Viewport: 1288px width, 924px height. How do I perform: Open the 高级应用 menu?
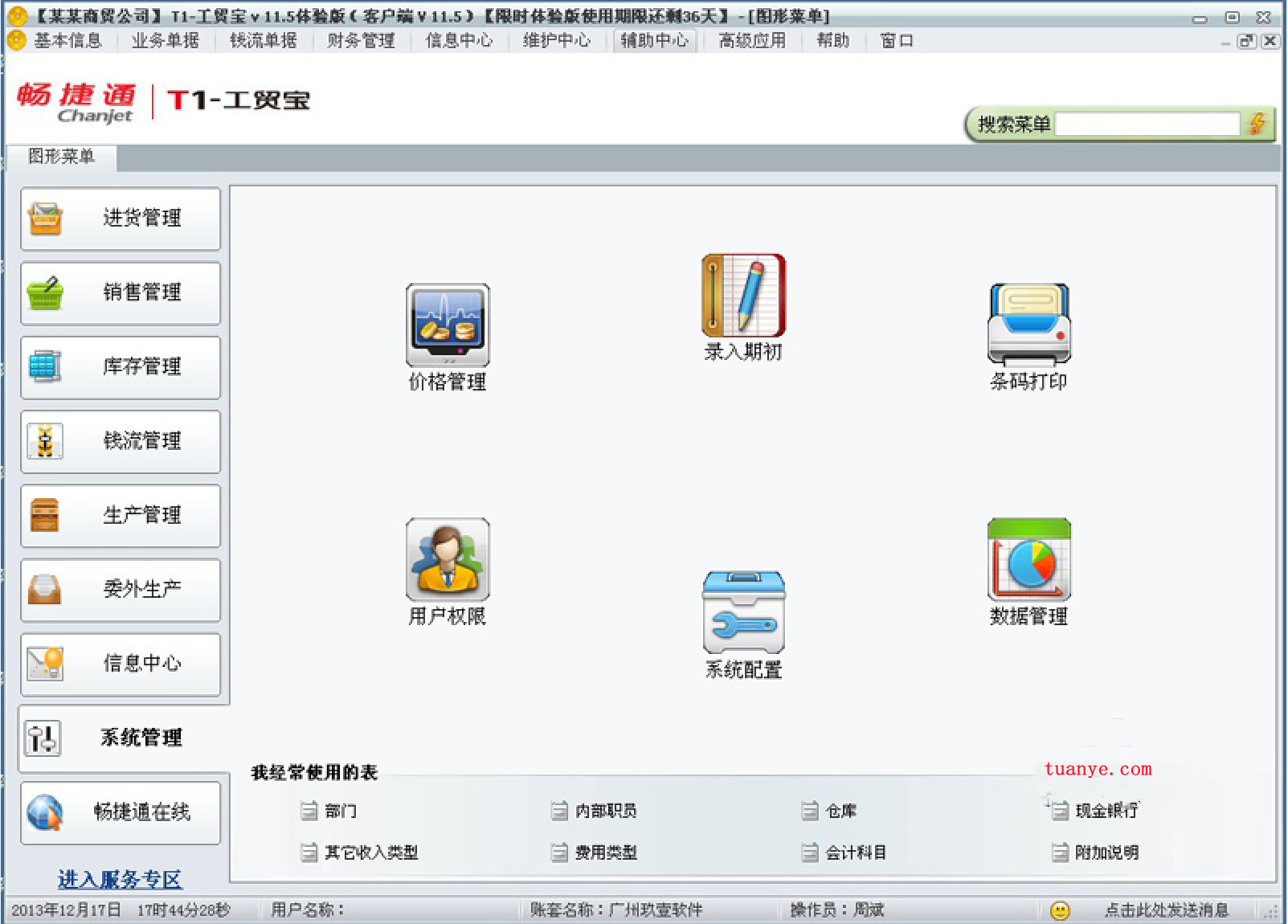[x=752, y=40]
